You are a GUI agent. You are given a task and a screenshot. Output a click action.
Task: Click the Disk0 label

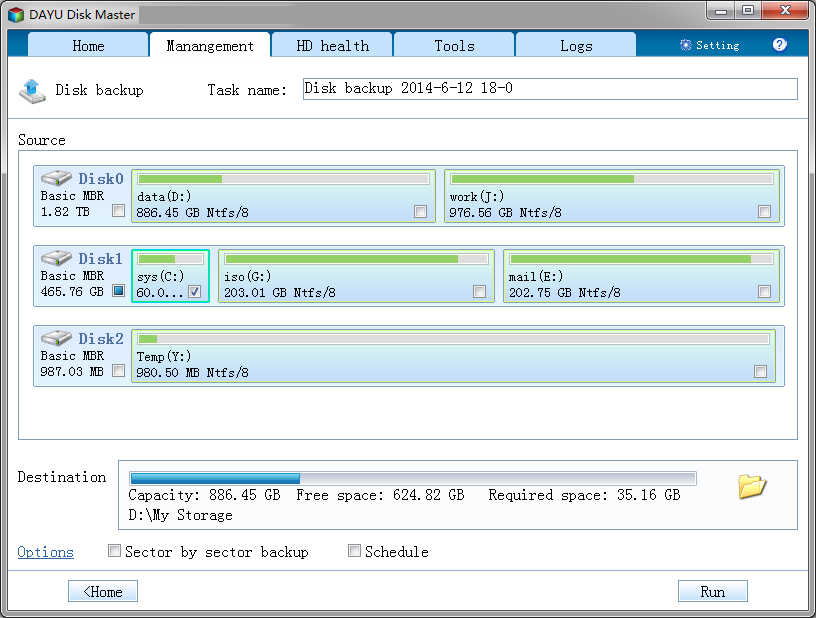click(x=101, y=178)
